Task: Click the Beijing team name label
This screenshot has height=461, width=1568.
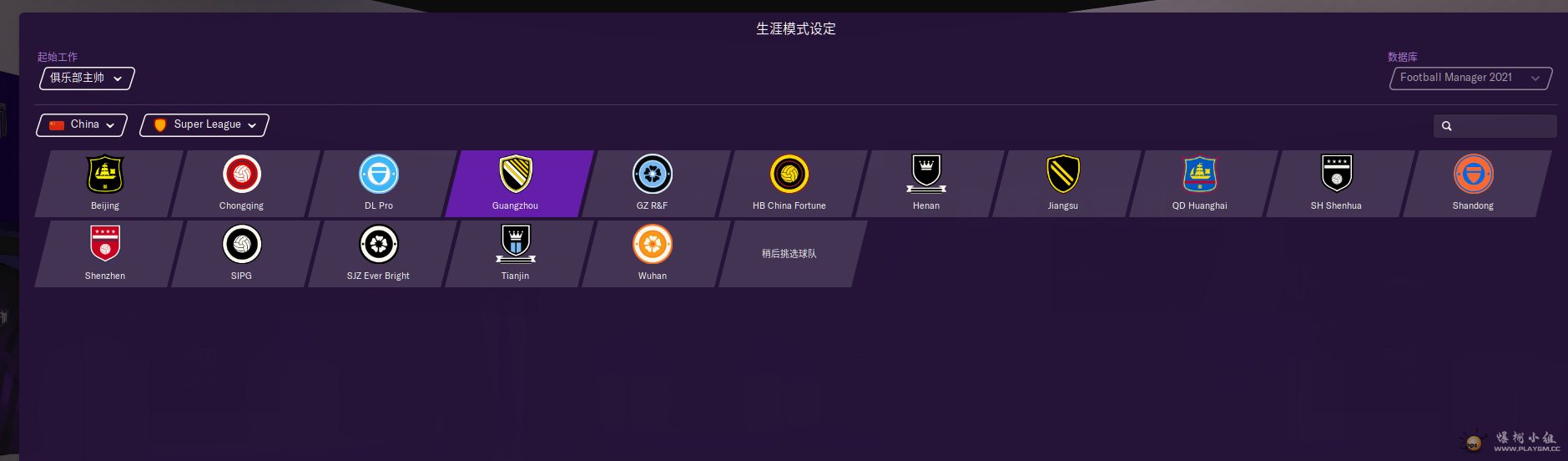Action: tap(105, 205)
